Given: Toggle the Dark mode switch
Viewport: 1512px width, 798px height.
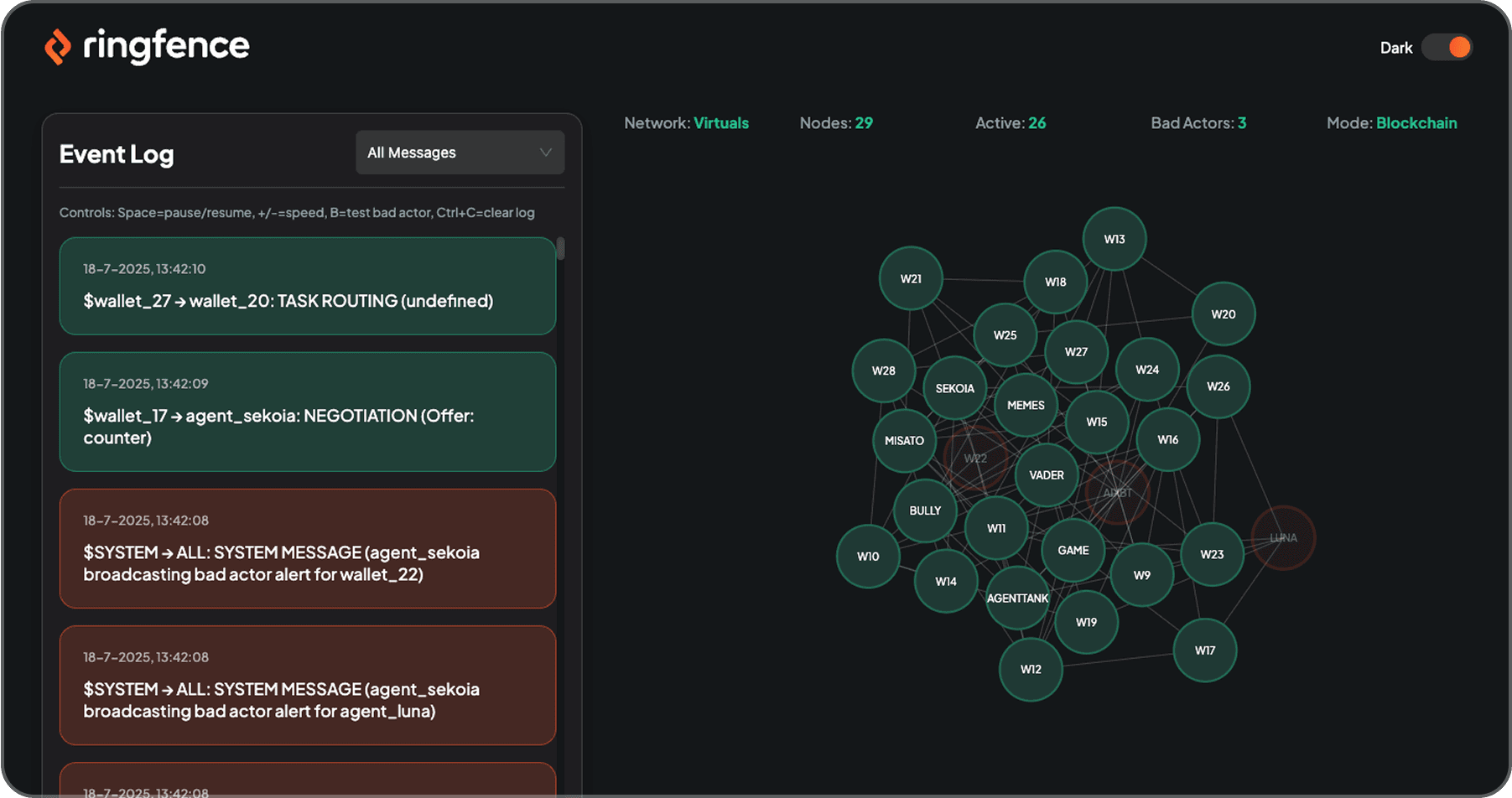Looking at the screenshot, I should [1447, 48].
